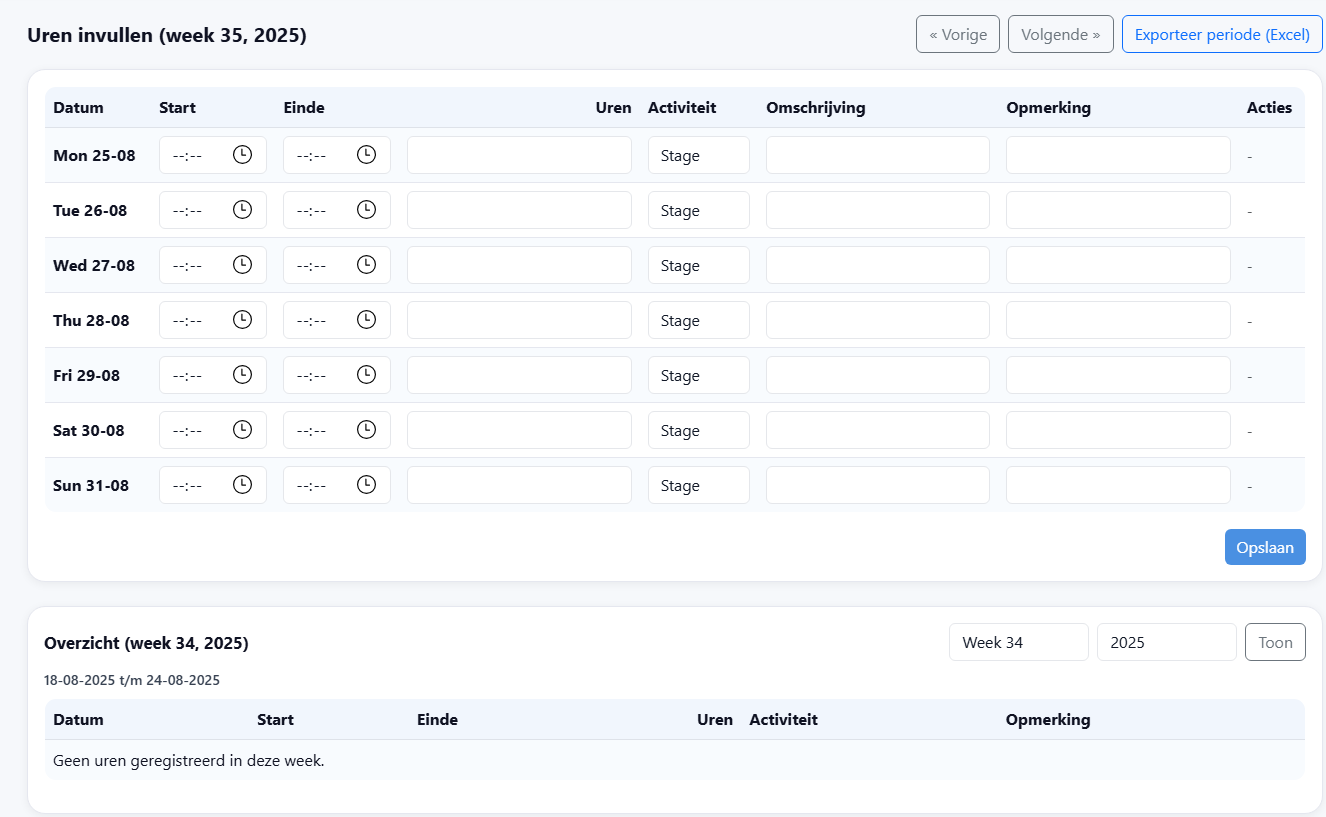Click Omschrijving field for Tue 26-08
Screen dimensions: 1326x817
click(877, 211)
